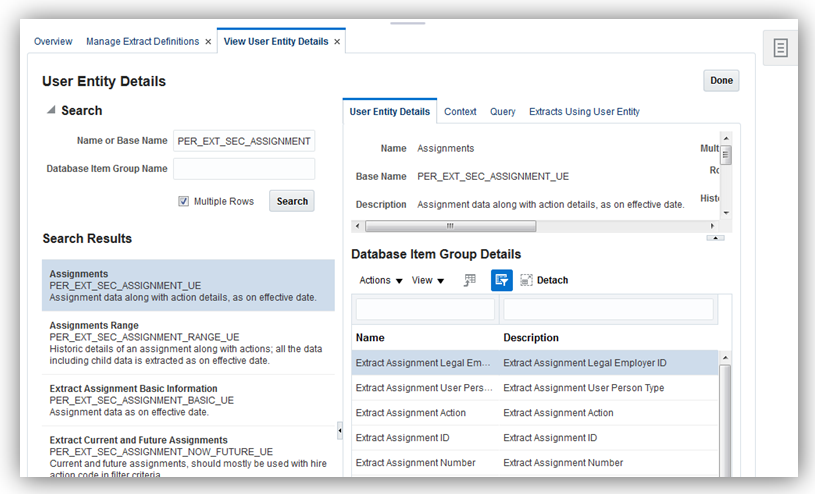Click horizontal scrollbar right arrow
815x494 pixels.
tap(712, 226)
